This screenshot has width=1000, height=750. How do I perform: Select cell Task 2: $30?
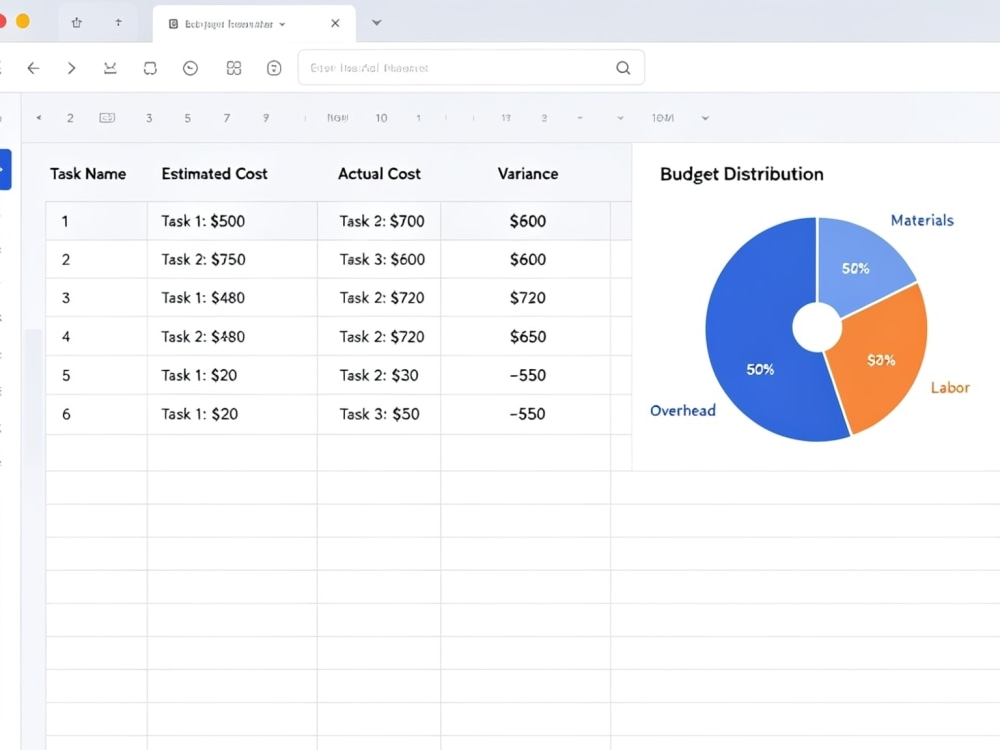click(379, 375)
